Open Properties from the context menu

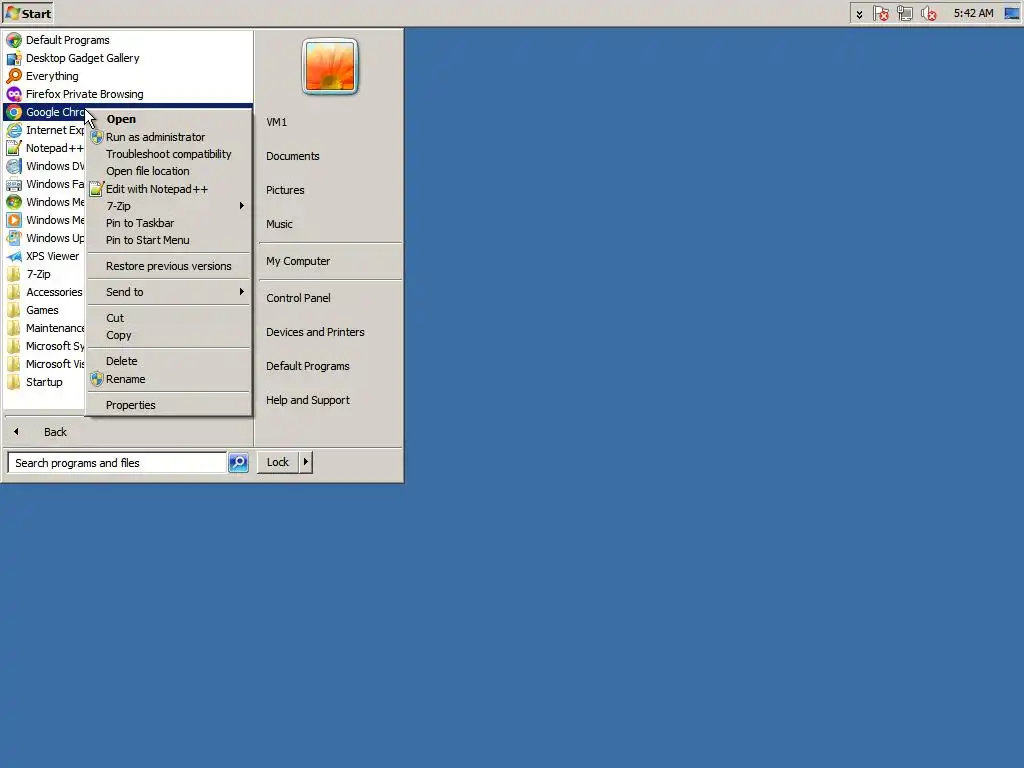tap(169, 405)
